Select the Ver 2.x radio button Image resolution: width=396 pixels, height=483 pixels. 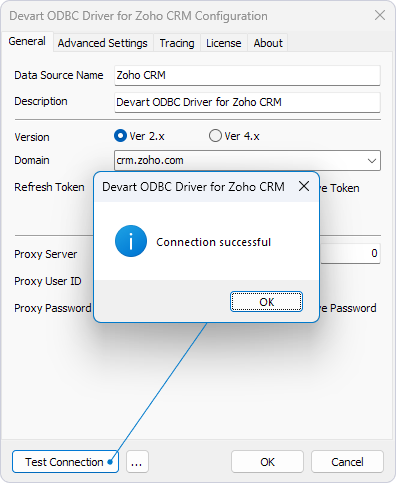pos(120,136)
